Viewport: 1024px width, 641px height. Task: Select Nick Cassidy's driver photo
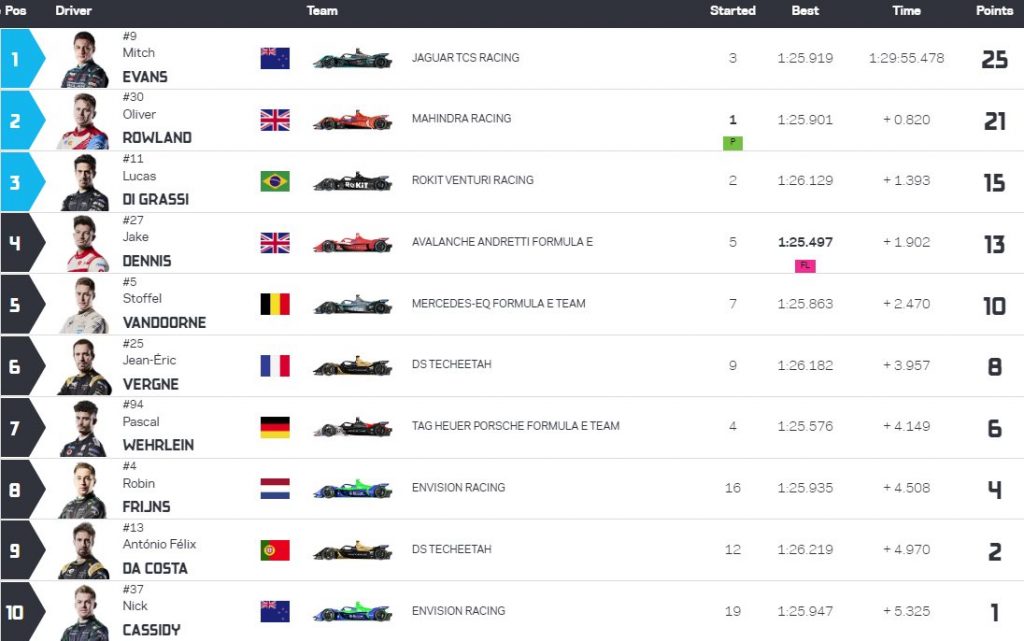pos(85,612)
